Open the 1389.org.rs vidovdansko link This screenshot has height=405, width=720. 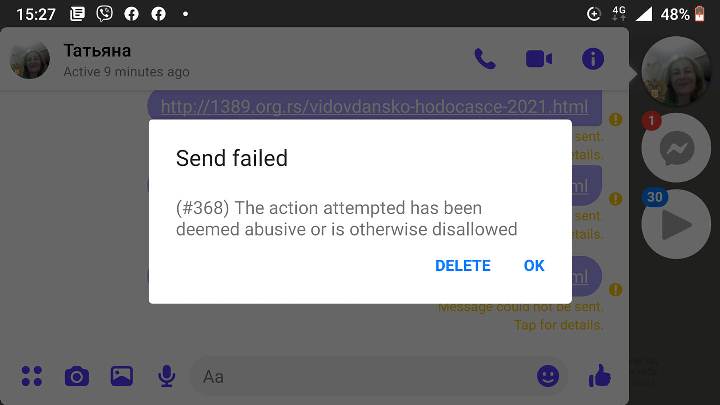coord(374,107)
